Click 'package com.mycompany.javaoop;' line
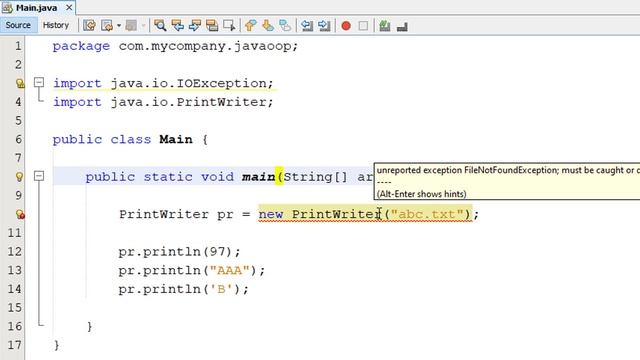 [x=176, y=46]
